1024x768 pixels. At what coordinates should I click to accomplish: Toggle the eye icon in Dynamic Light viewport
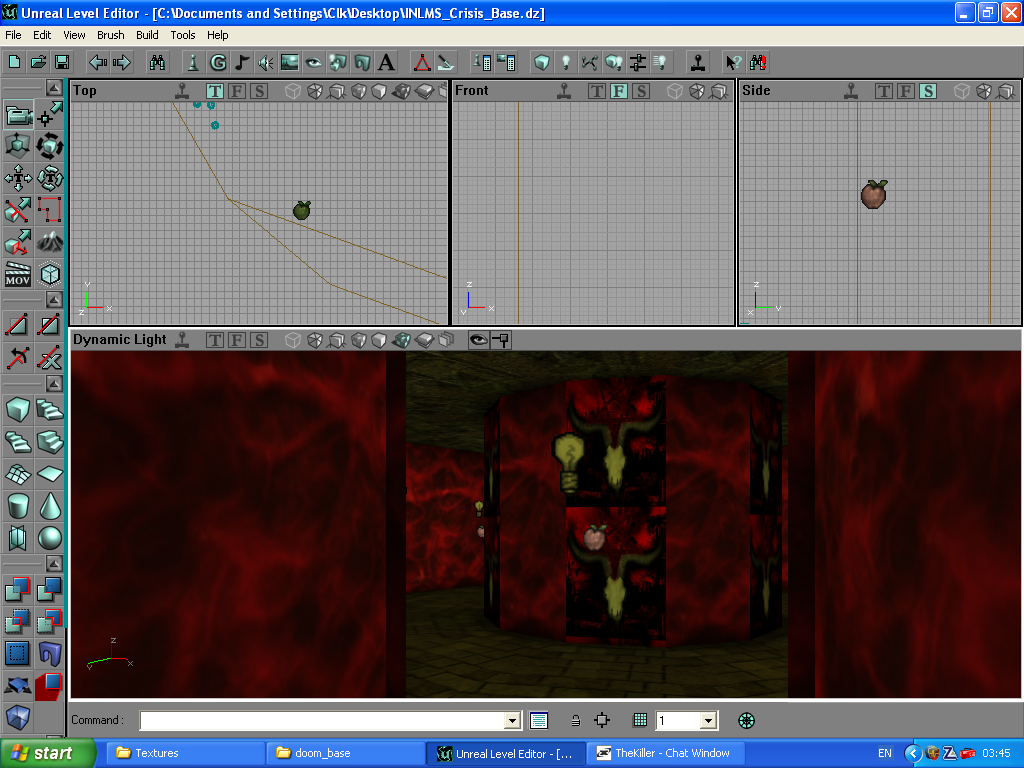478,340
